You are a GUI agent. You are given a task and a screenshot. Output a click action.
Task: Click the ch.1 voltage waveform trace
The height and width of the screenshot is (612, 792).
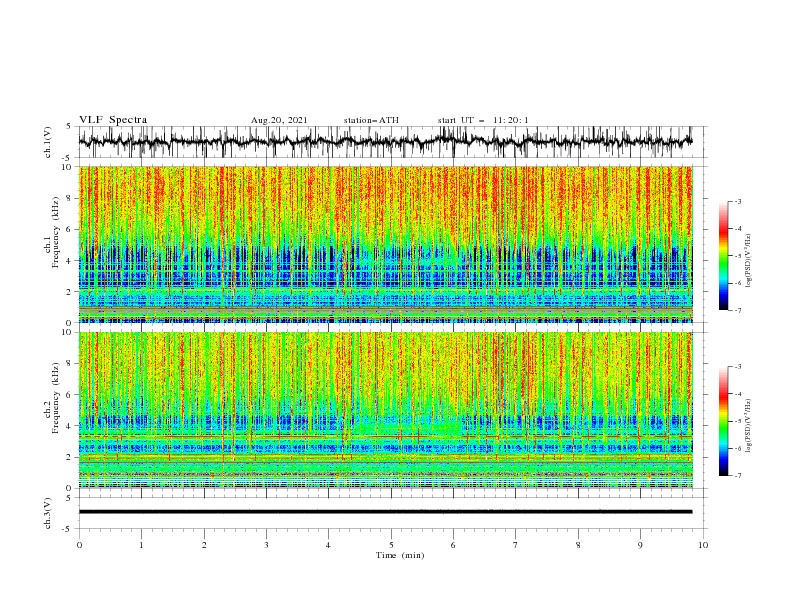tap(385, 142)
